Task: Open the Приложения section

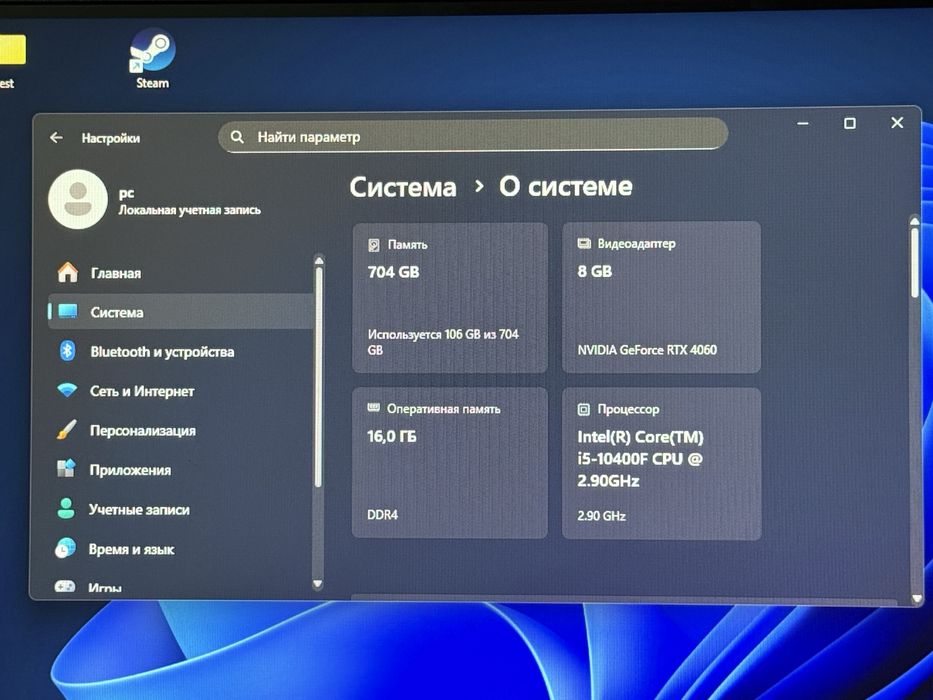Action: (181, 470)
